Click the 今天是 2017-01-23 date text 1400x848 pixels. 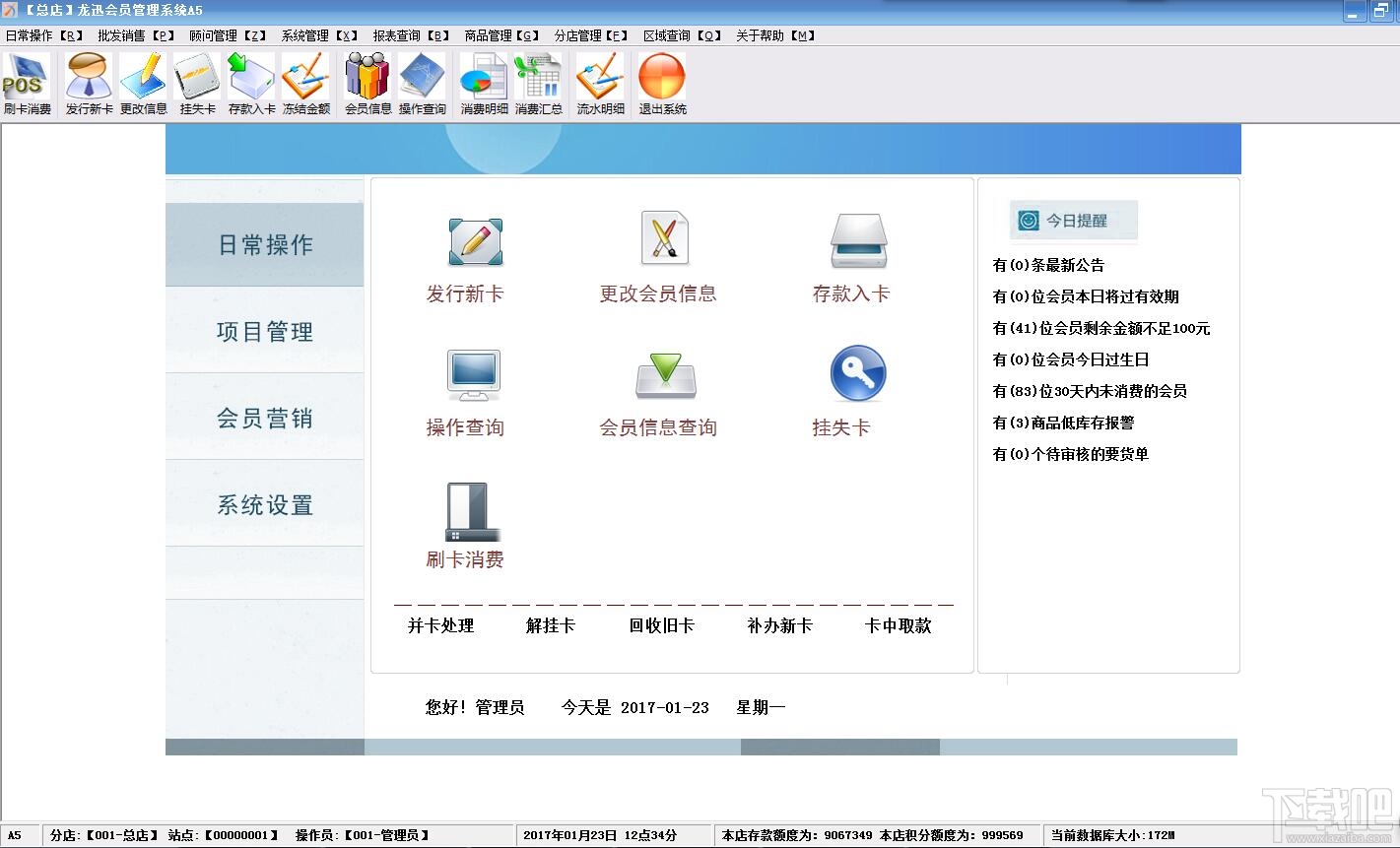(635, 707)
